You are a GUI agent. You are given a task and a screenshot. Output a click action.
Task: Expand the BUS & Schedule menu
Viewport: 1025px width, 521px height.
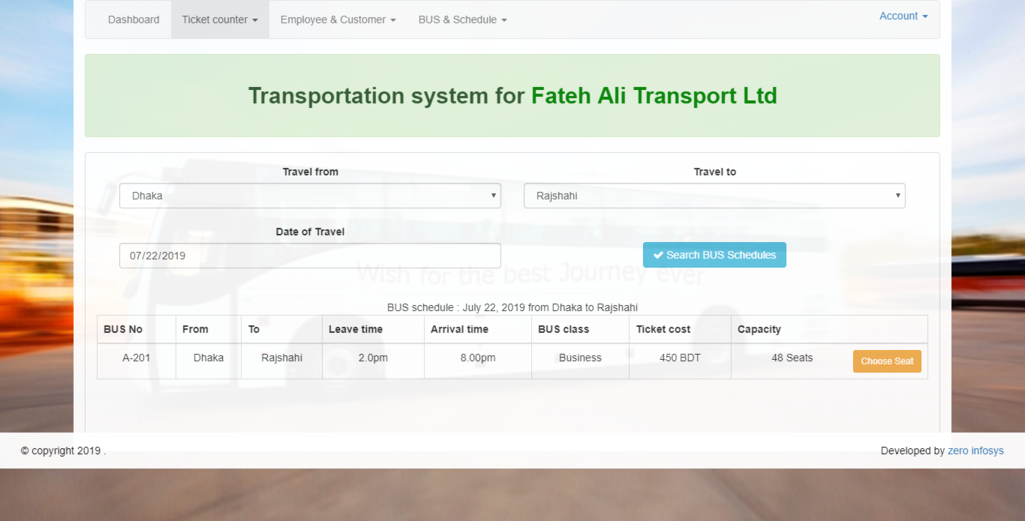(462, 20)
